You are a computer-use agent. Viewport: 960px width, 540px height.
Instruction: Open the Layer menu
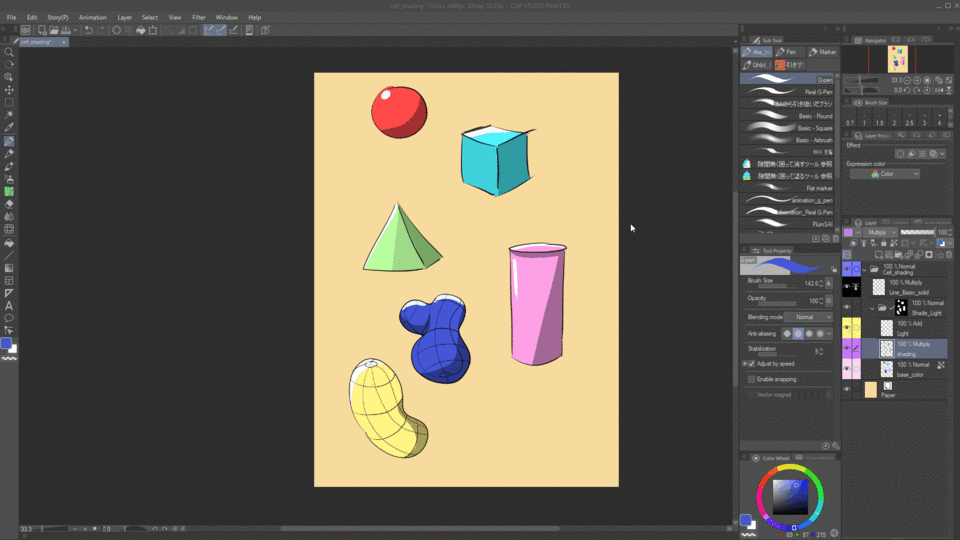[124, 17]
